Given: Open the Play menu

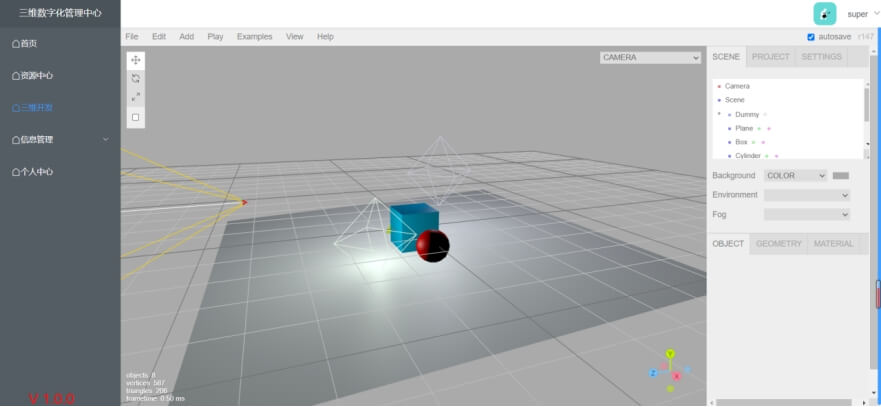Looking at the screenshot, I should [x=215, y=37].
